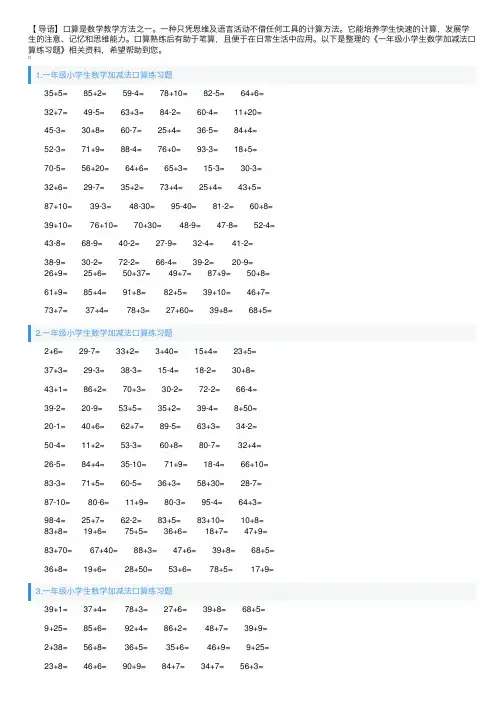Select the problem 90+9=
The height and width of the screenshot is (713, 504).
(x=134, y=666)
